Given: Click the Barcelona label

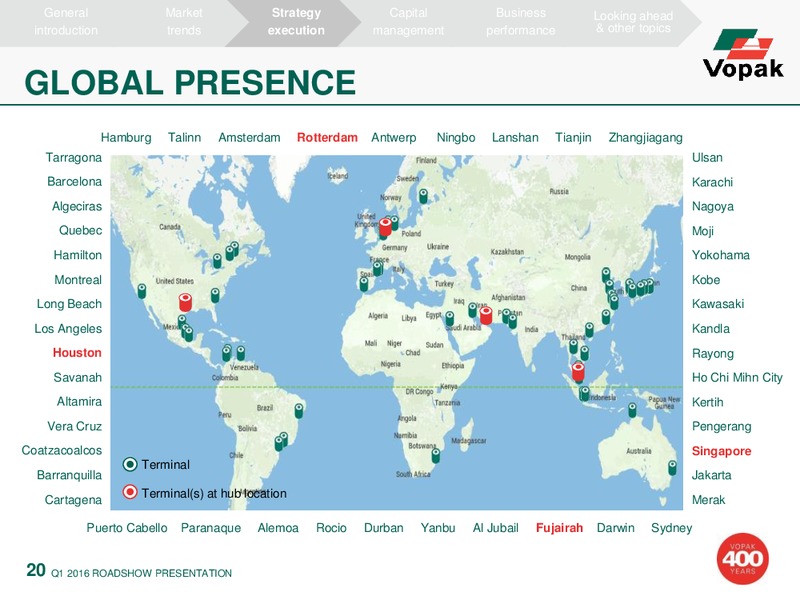Looking at the screenshot, I should click(74, 182).
